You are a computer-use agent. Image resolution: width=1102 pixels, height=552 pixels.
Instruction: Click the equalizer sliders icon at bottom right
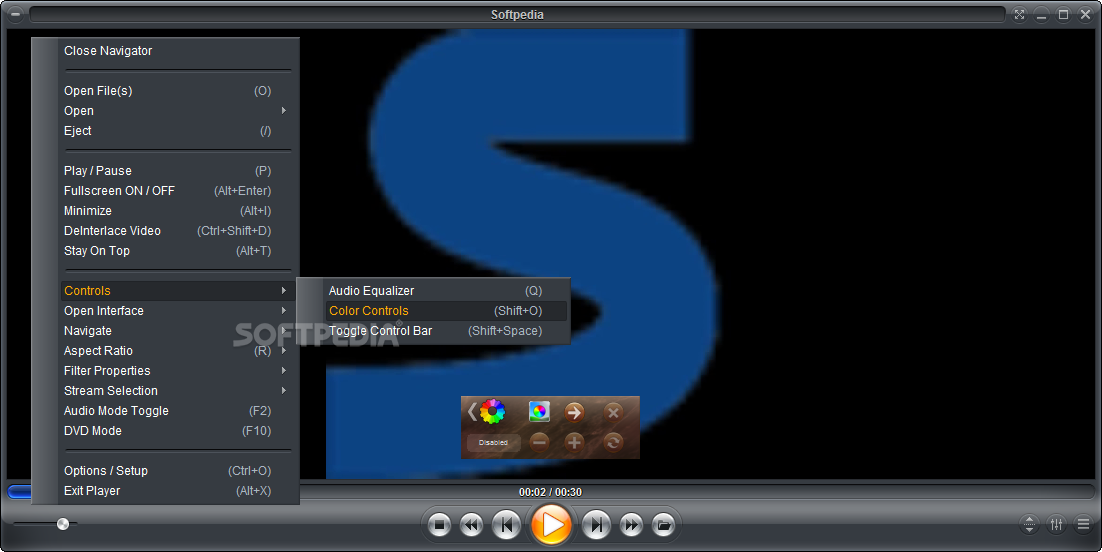(1056, 524)
